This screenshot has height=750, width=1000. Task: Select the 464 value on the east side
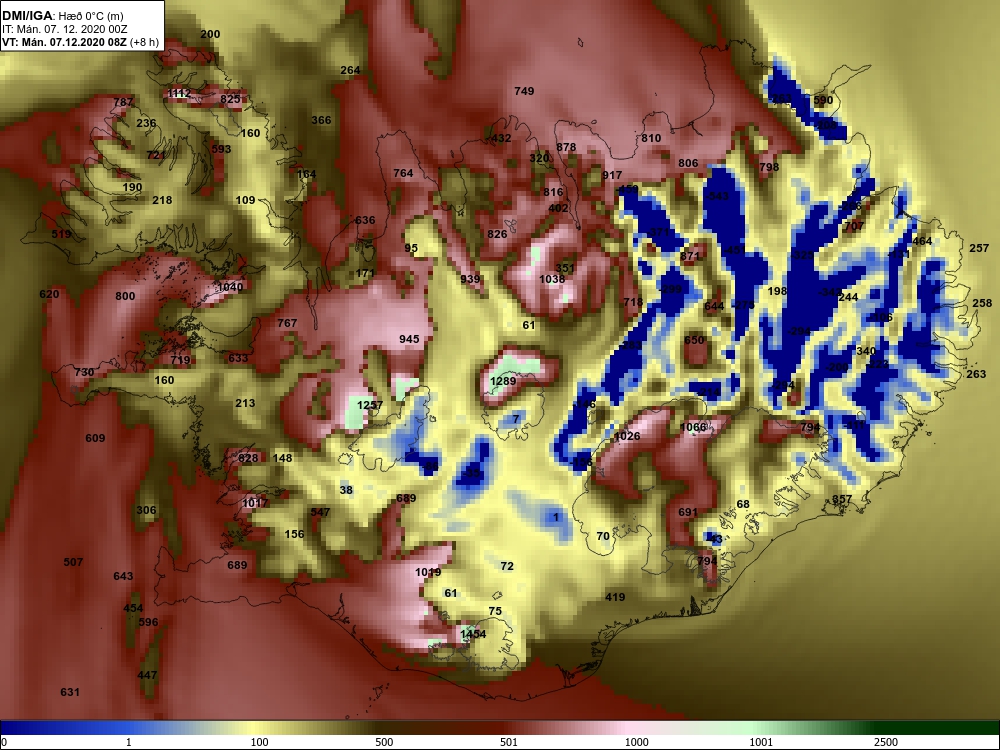point(922,241)
